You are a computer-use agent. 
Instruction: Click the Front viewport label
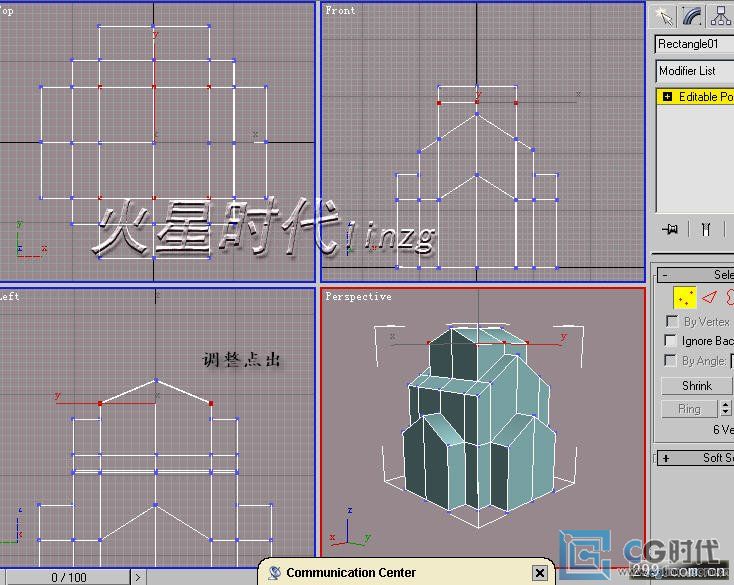point(340,10)
